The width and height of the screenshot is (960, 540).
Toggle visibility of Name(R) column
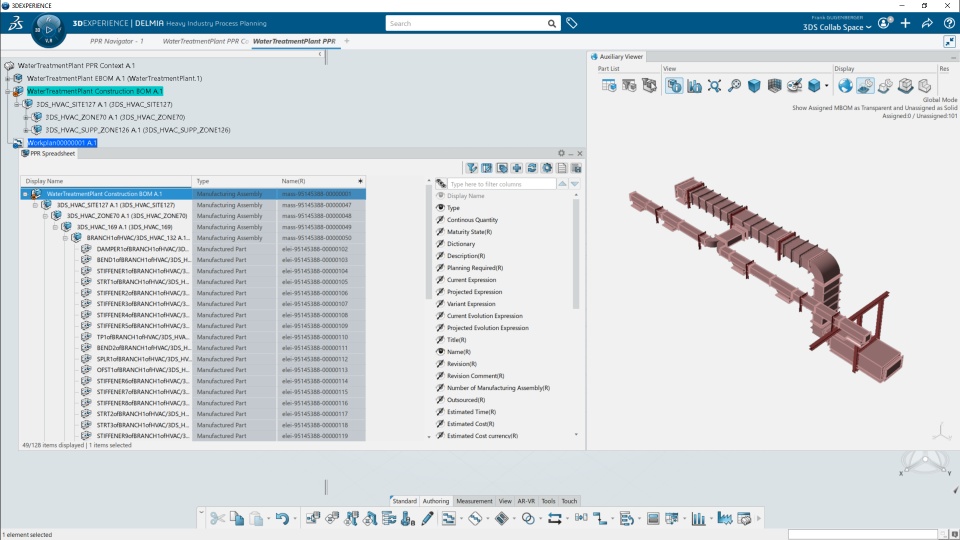(x=440, y=352)
